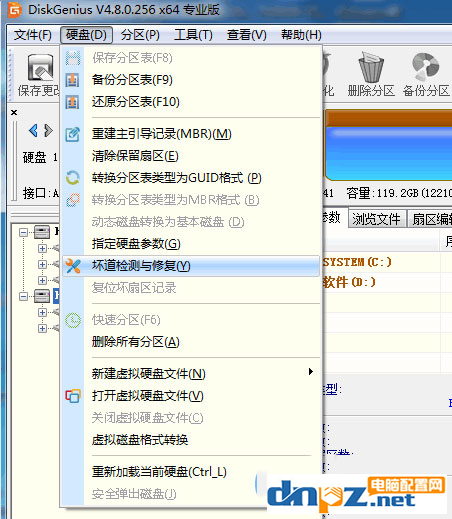Viewport: 452px width, 519px height.
Task: Click the 打开虚拟硬盘文件 menu icon
Action: (73, 396)
